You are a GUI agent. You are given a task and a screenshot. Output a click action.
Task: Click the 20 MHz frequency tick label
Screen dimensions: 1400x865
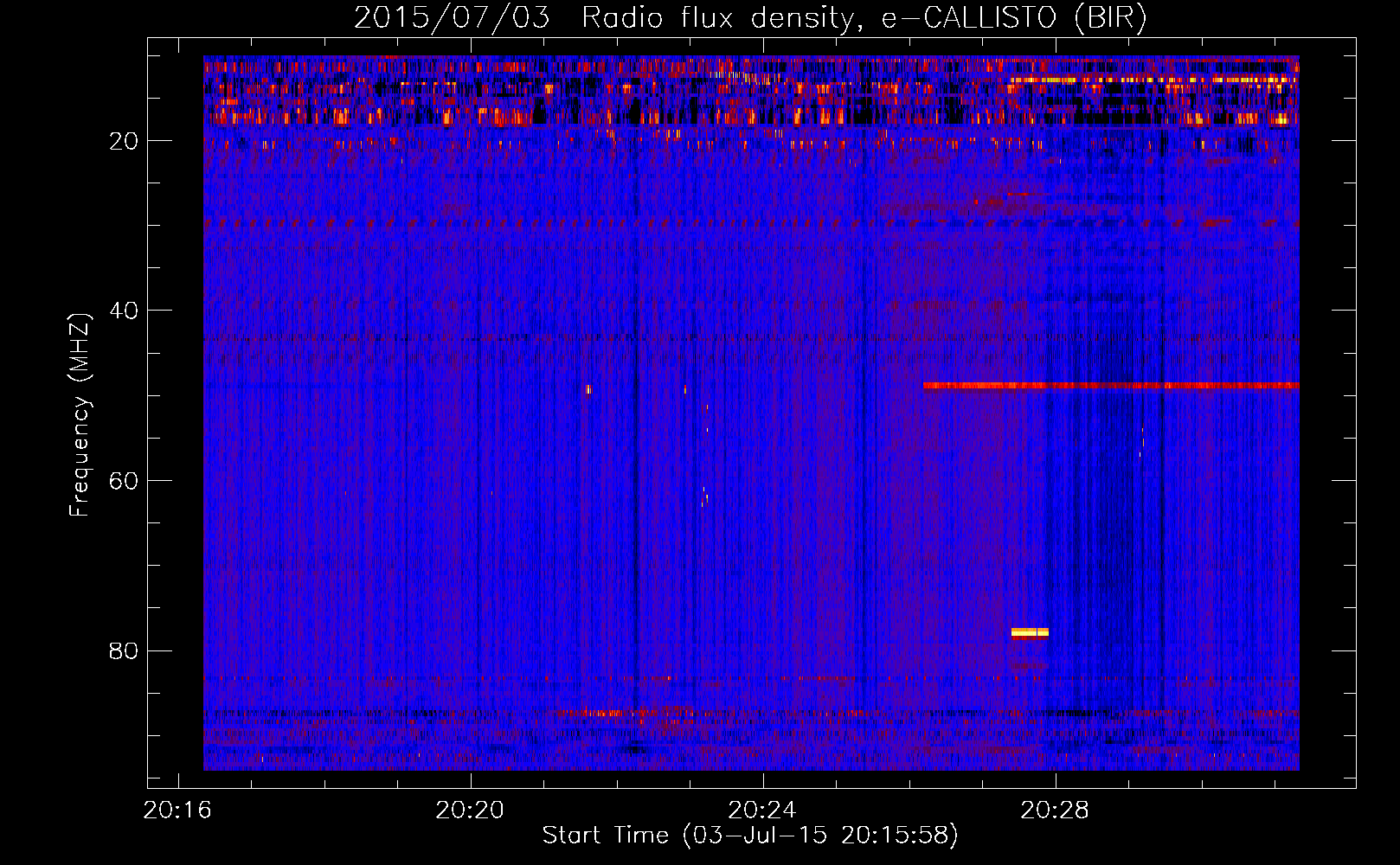coord(125,141)
